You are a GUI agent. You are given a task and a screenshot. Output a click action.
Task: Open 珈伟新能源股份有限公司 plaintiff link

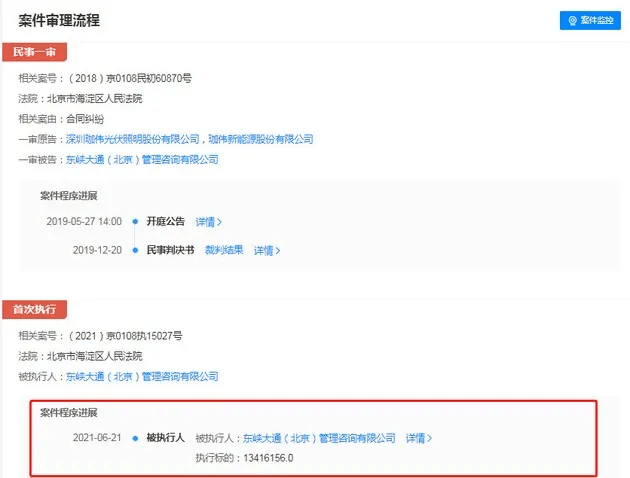point(261,139)
